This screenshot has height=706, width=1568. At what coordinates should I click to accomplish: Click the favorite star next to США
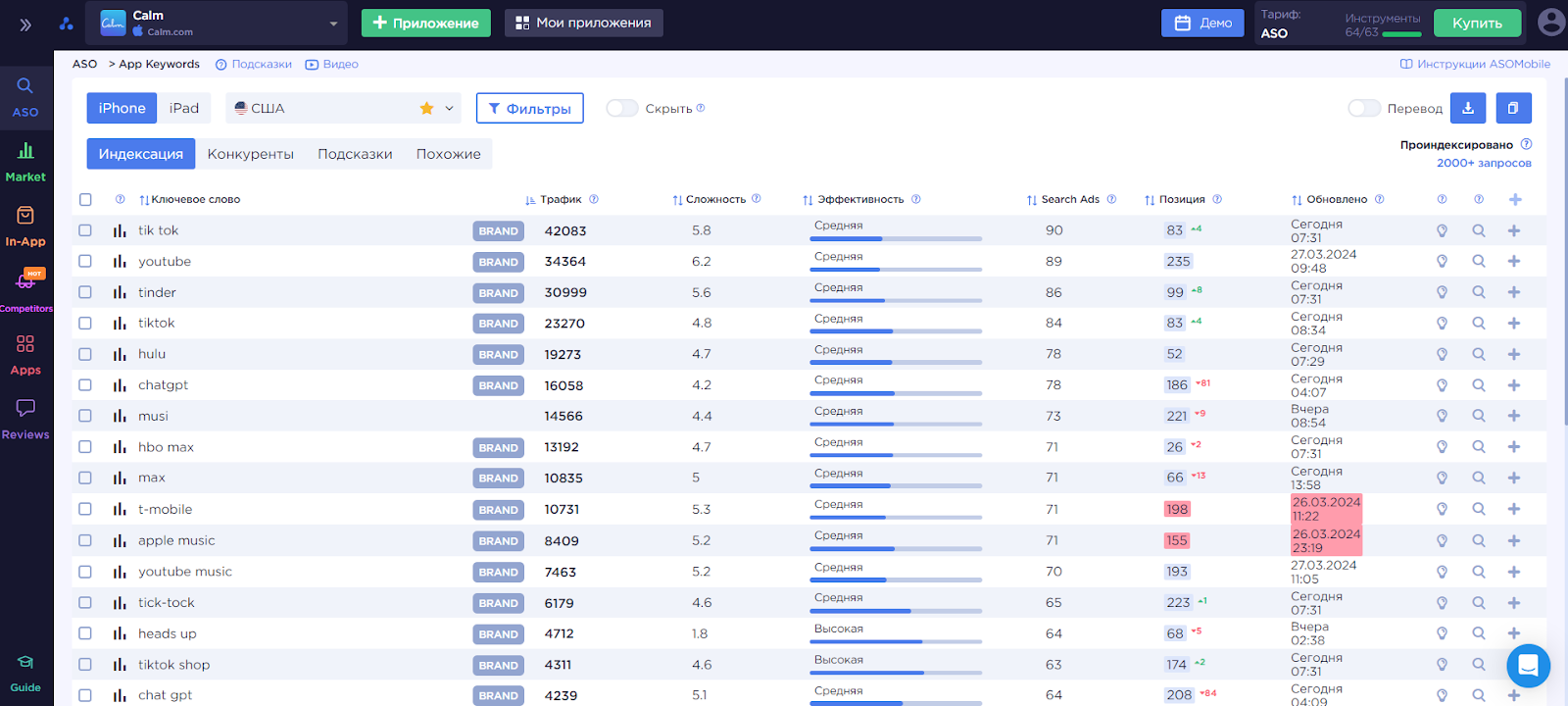[426, 108]
